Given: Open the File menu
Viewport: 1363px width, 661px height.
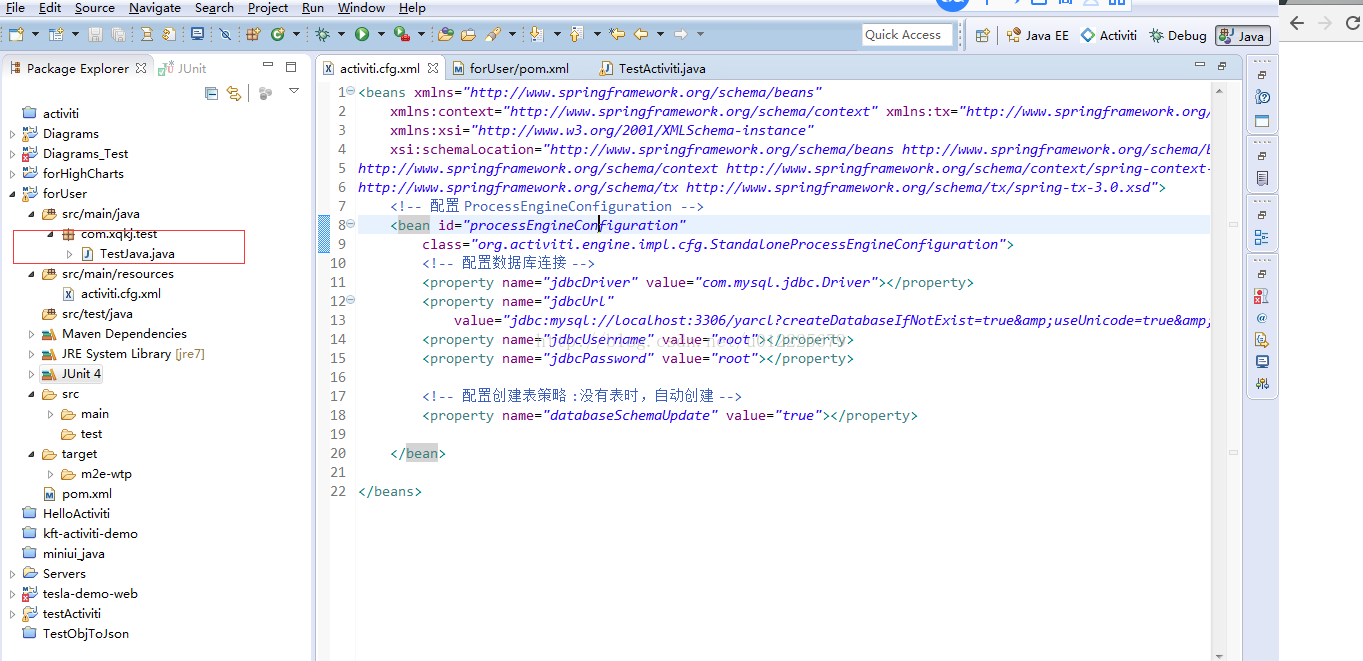Looking at the screenshot, I should pos(15,8).
